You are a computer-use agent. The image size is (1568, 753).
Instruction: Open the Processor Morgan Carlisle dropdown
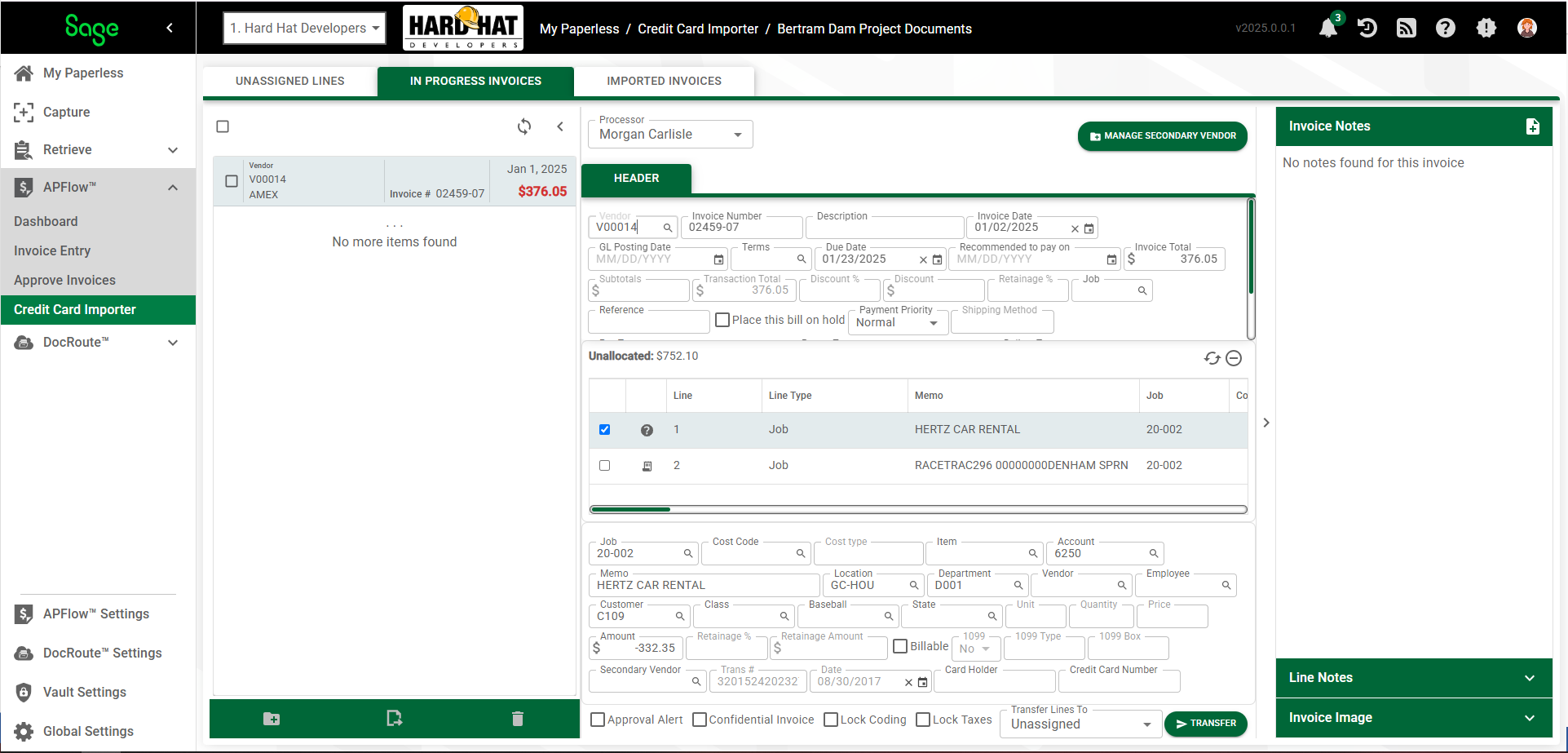click(x=670, y=135)
